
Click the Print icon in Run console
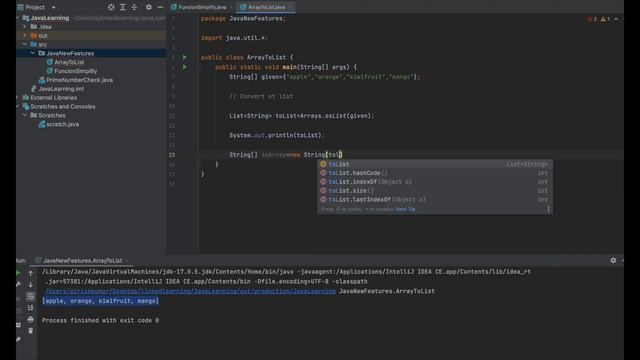[31, 319]
